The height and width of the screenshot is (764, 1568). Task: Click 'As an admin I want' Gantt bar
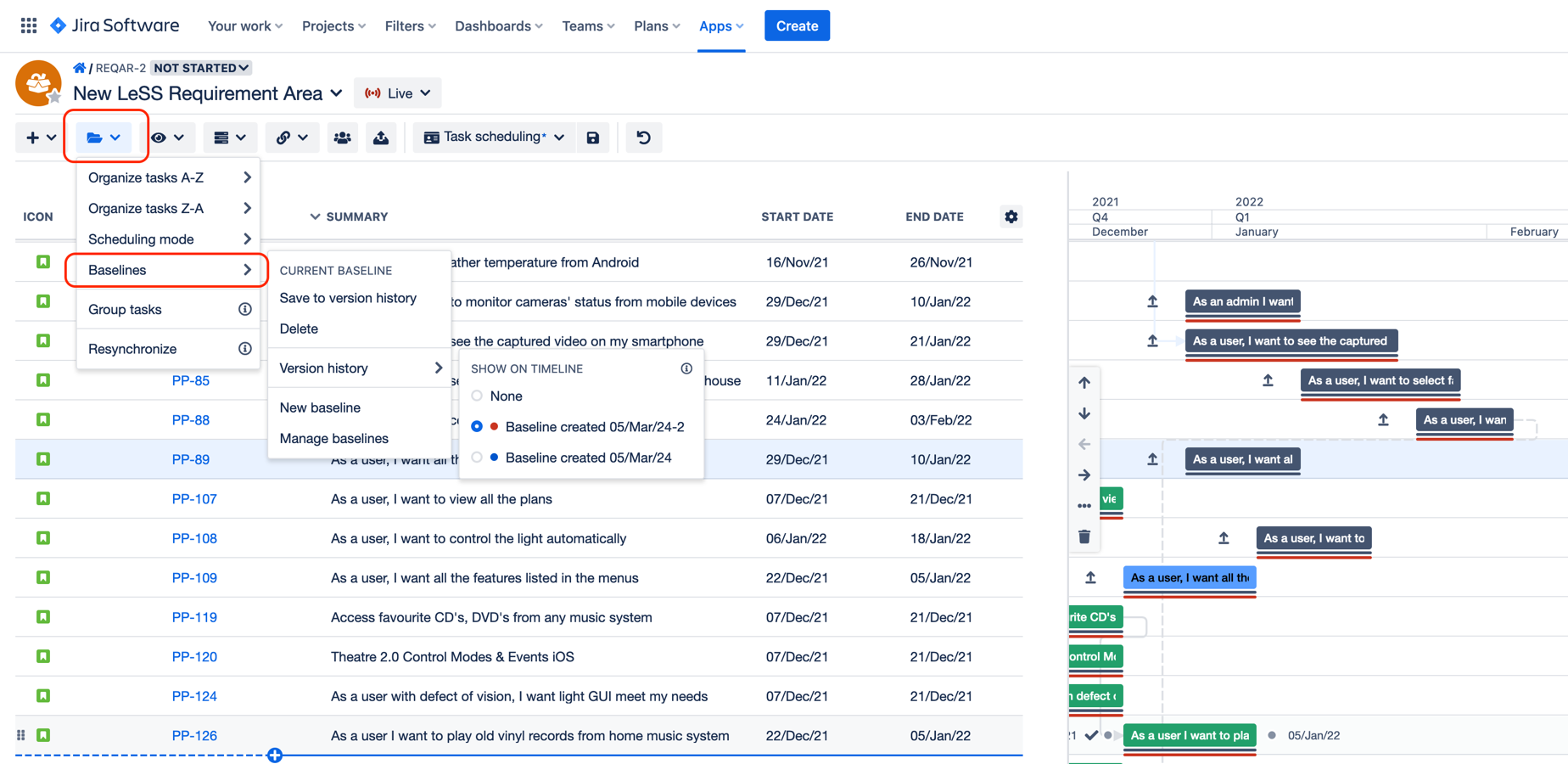(1243, 301)
